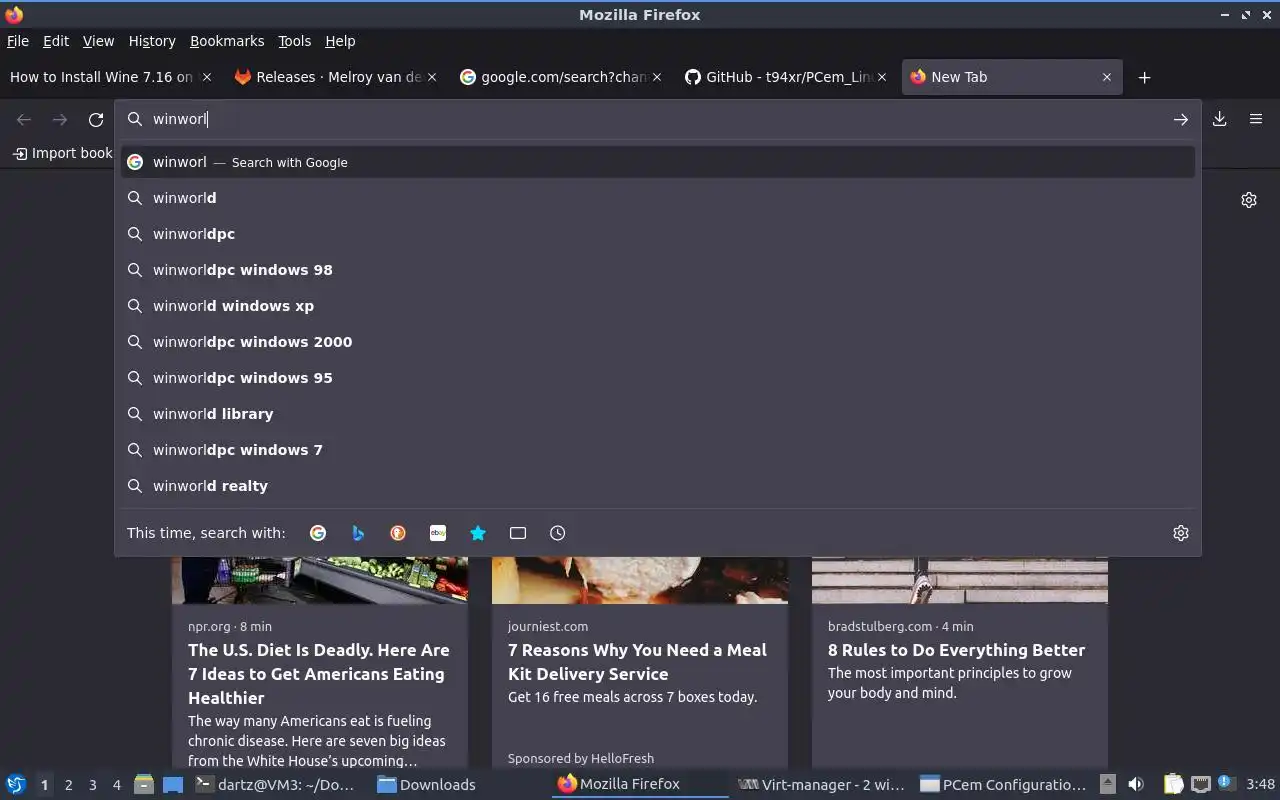This screenshot has width=1280, height=800.
Task: Click the address bar with winworl text
Action: [x=658, y=119]
